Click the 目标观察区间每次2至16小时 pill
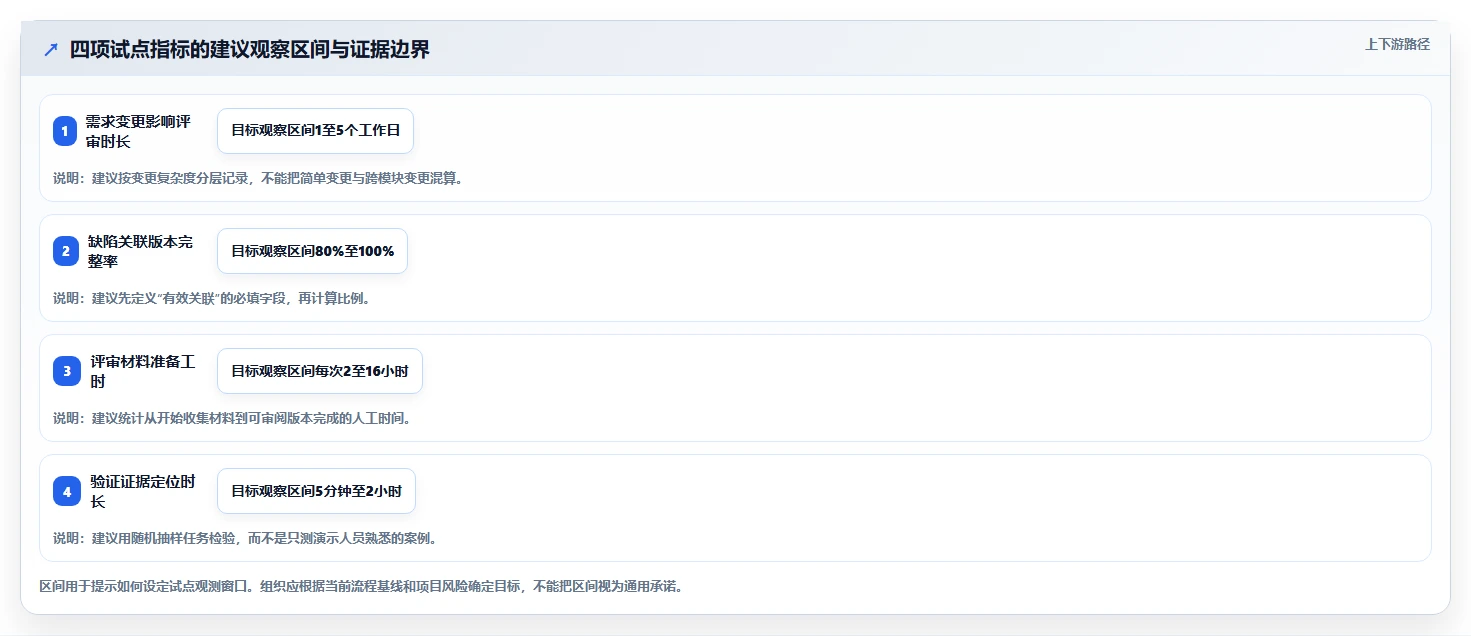This screenshot has width=1471, height=636. pos(320,371)
